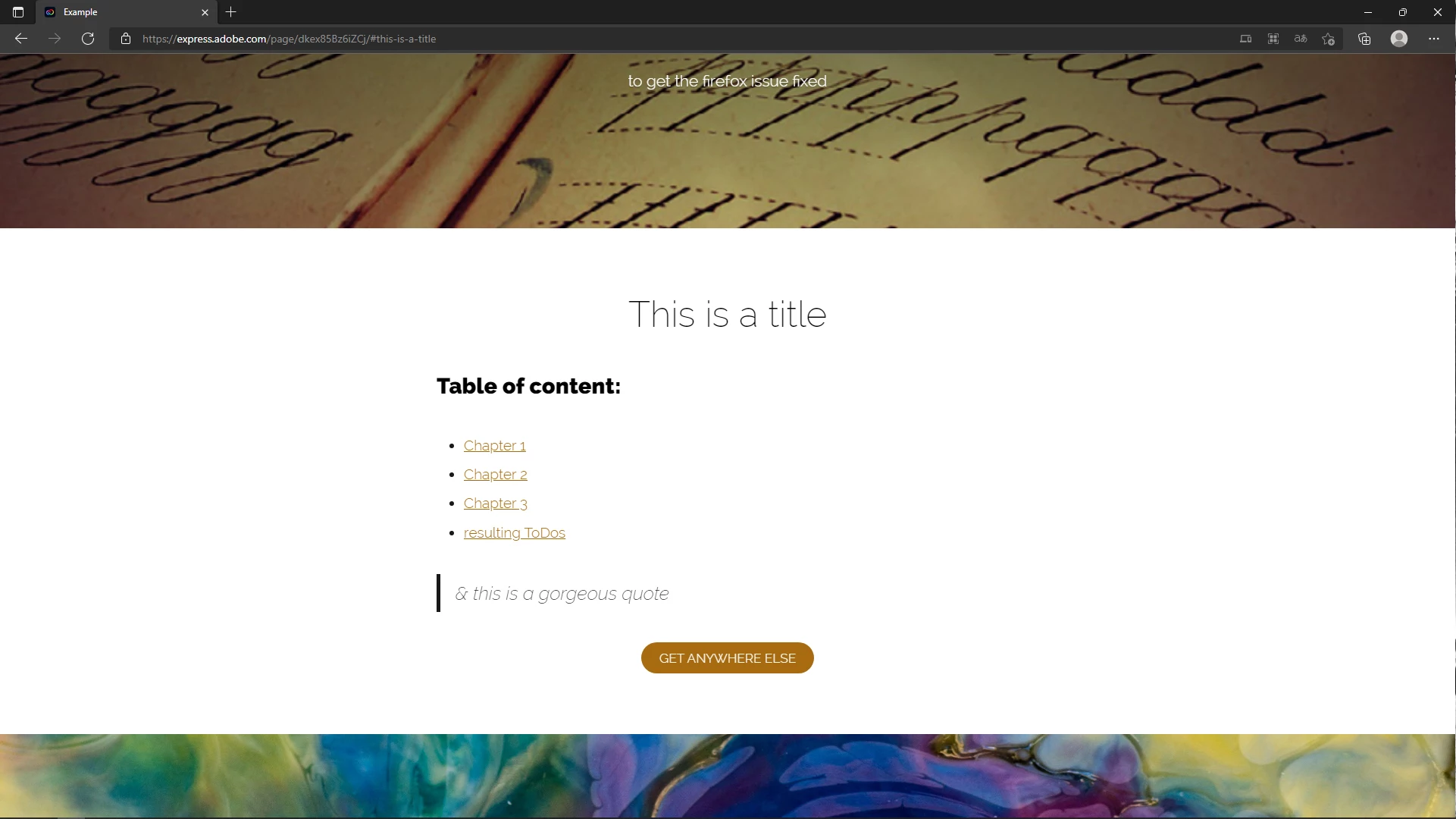View site information lock icon
The image size is (1456, 819).
(126, 39)
